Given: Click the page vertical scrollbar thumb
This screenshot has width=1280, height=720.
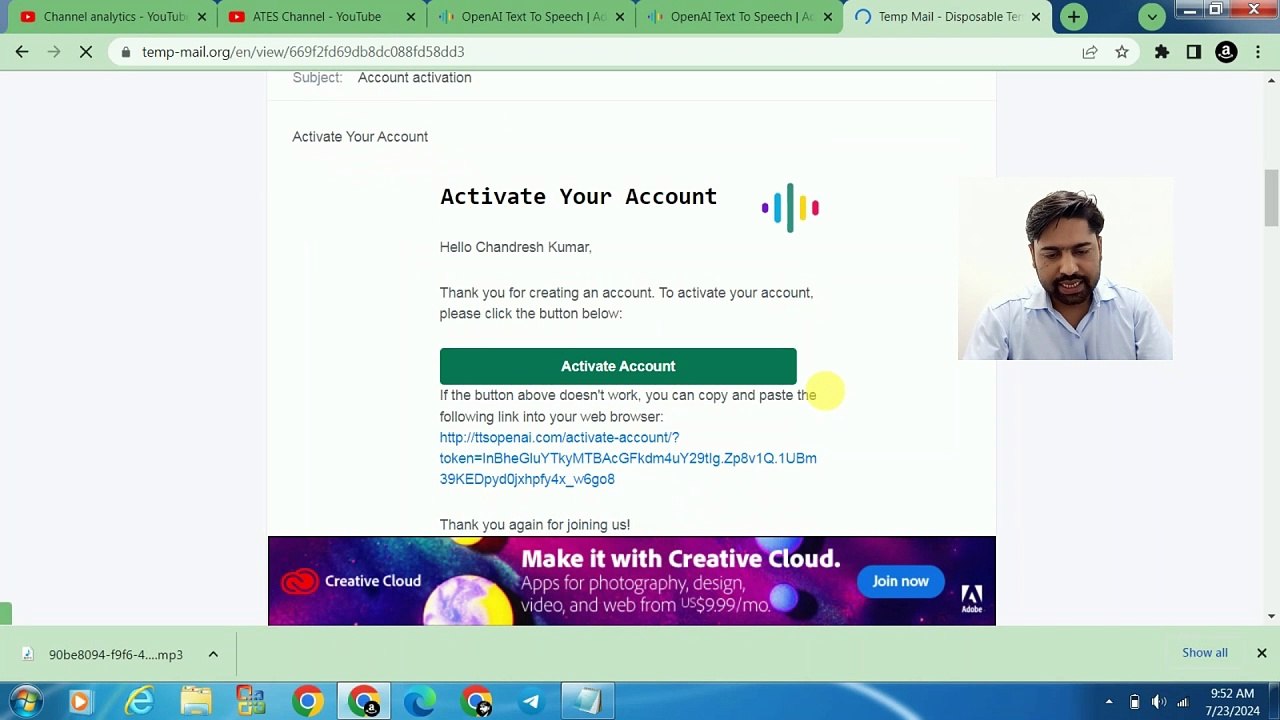Looking at the screenshot, I should coord(1271,197).
